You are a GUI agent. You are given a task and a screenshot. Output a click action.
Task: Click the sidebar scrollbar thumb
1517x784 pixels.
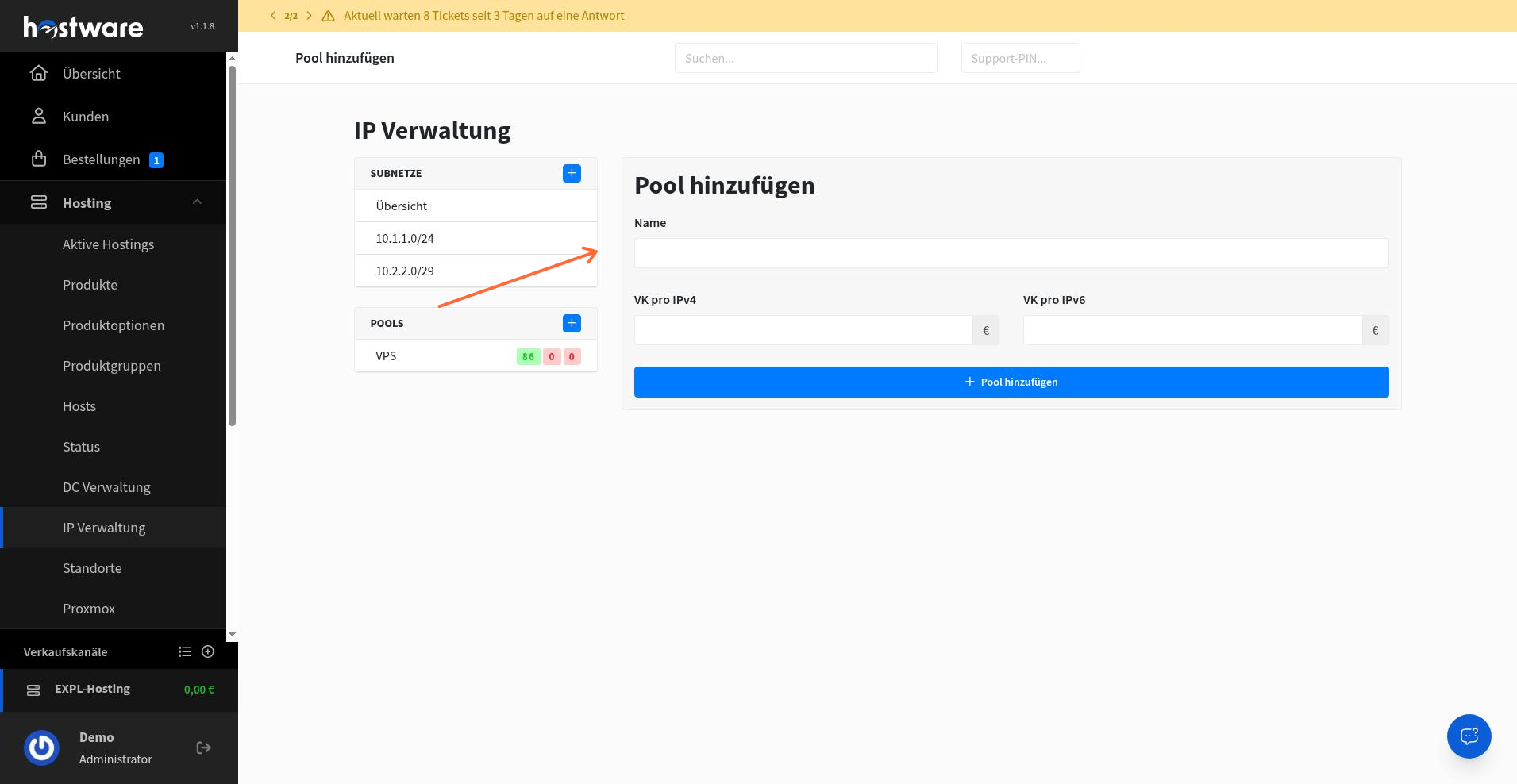point(233,246)
